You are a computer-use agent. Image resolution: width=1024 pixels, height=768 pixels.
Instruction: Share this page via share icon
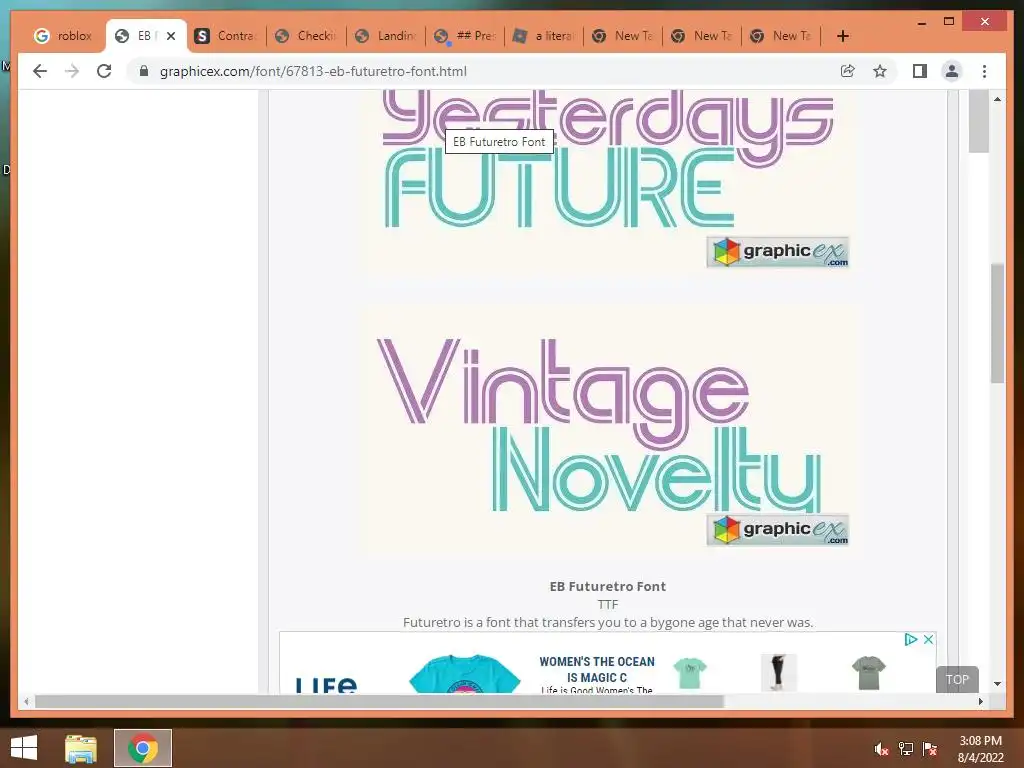(x=848, y=71)
